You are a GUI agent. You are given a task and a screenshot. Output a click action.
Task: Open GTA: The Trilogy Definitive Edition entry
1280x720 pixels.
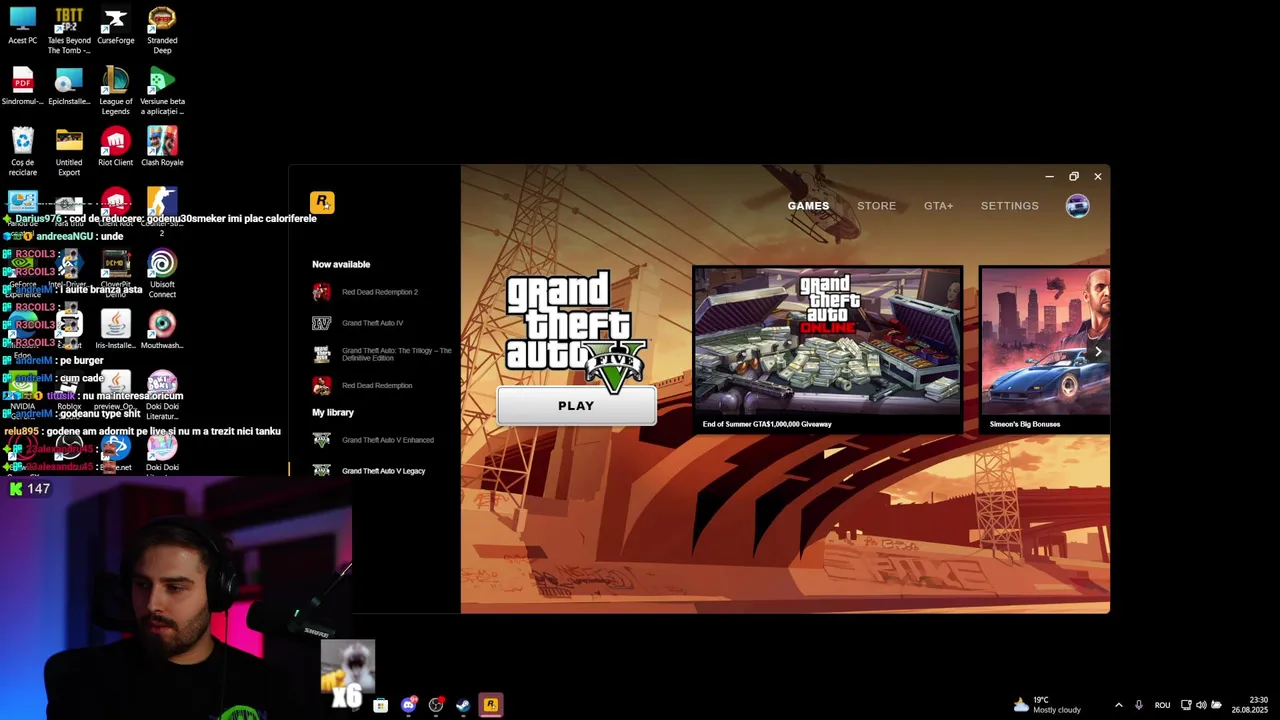(382, 354)
